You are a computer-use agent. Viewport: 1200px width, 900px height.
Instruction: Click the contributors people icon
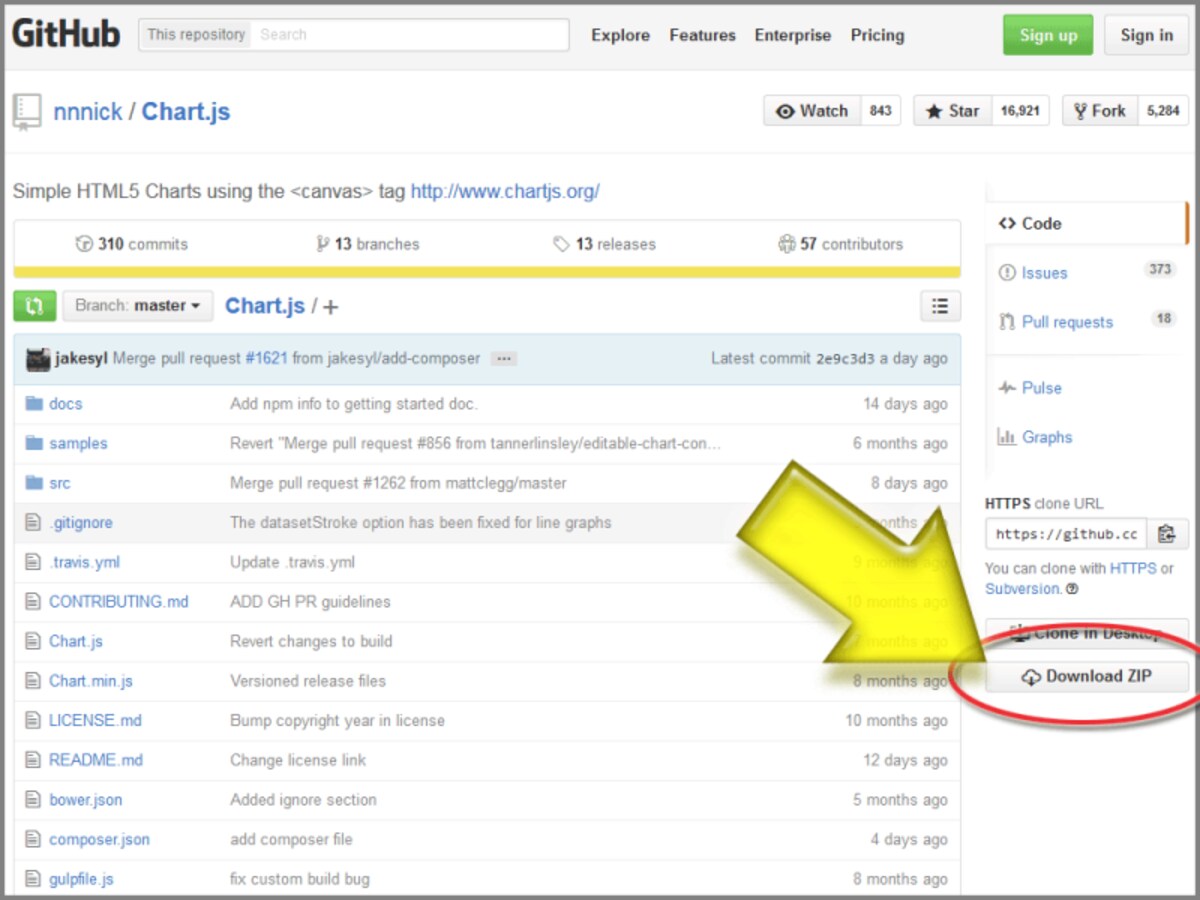coord(787,244)
